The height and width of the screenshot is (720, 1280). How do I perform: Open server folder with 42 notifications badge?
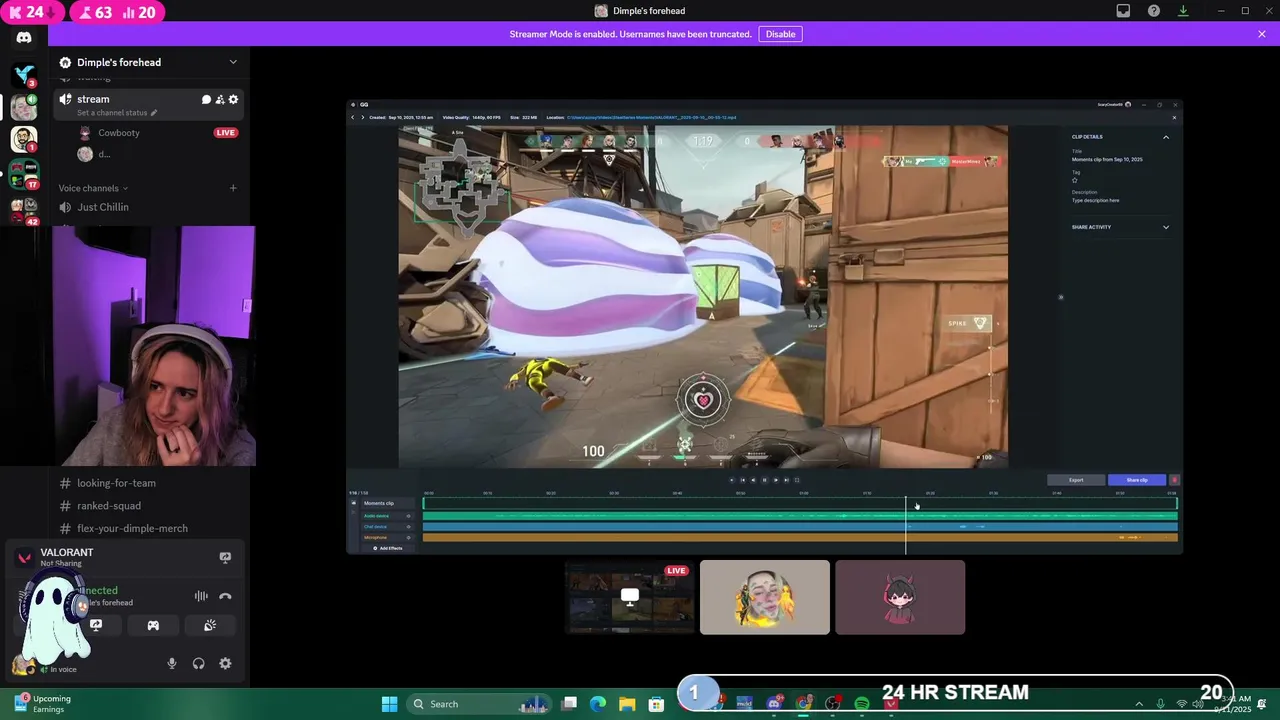click(24, 211)
